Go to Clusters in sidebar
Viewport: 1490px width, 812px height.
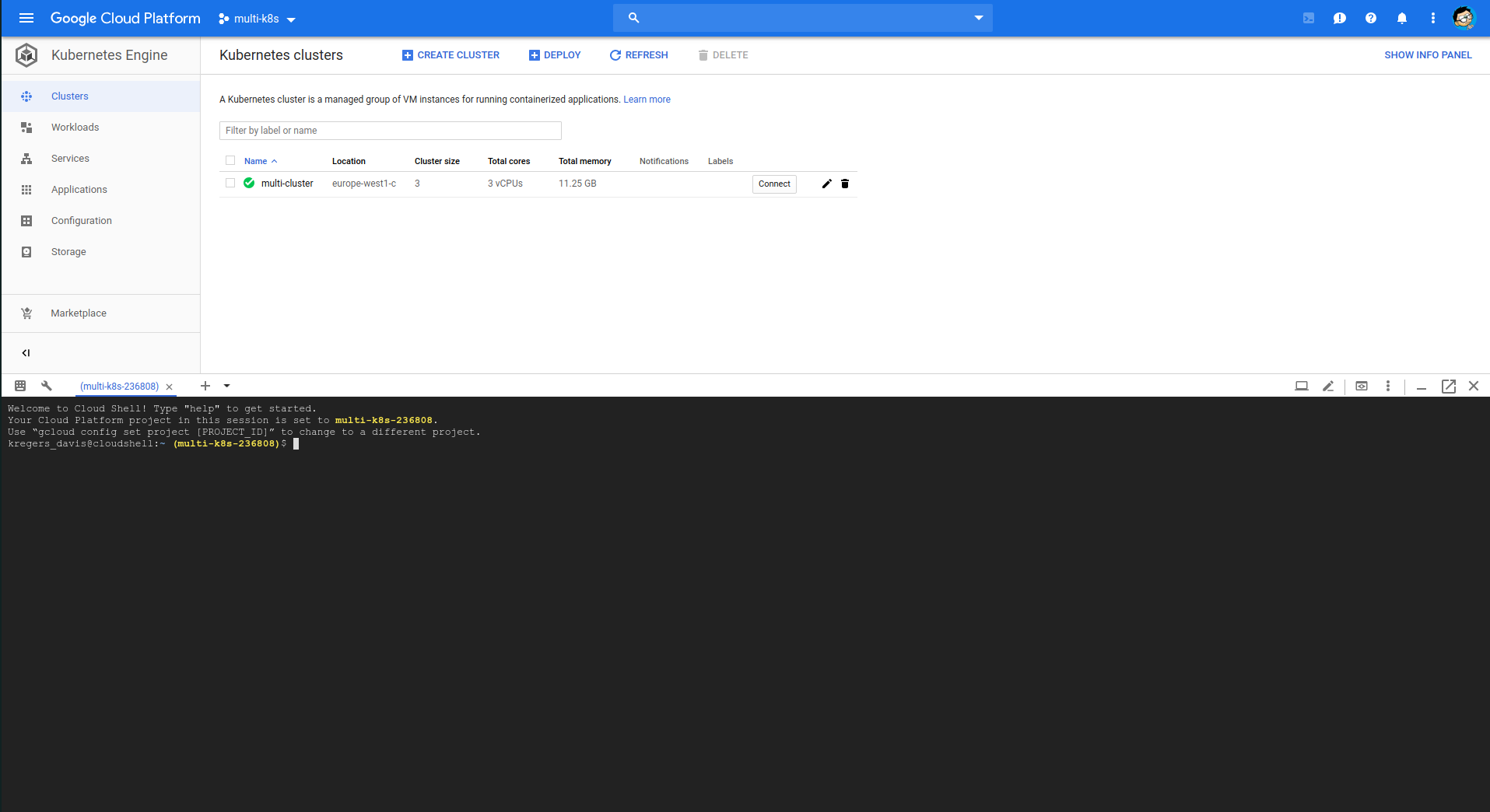tap(100, 96)
